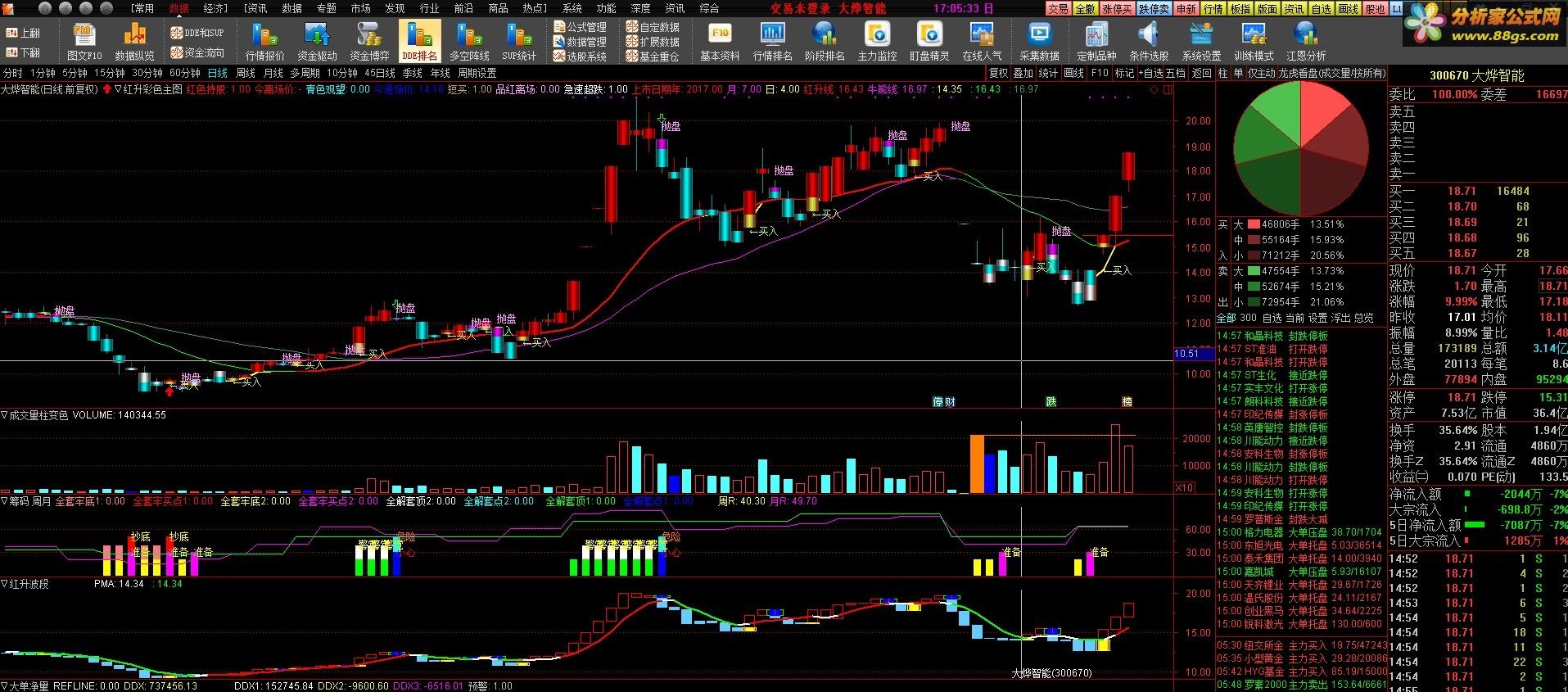Collapse 成交量柱变色 volume panel triangle
Screen dimensions: 1568x692
(x=4, y=415)
